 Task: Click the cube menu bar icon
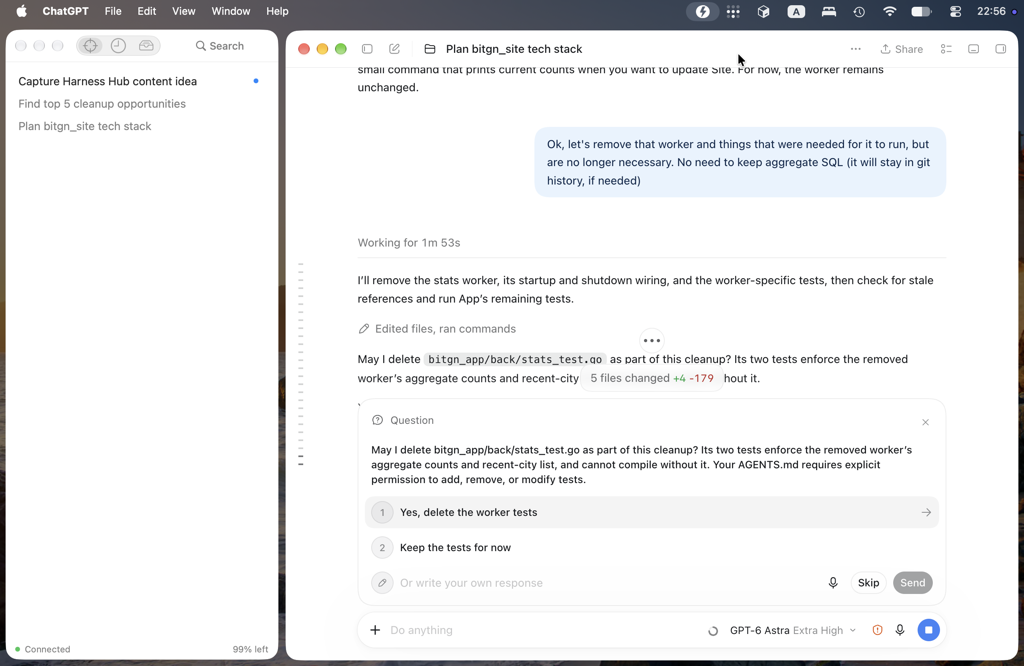tap(763, 11)
